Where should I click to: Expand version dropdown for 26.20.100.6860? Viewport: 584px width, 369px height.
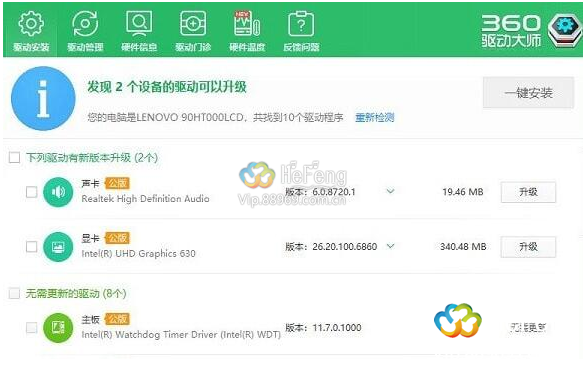(390, 246)
